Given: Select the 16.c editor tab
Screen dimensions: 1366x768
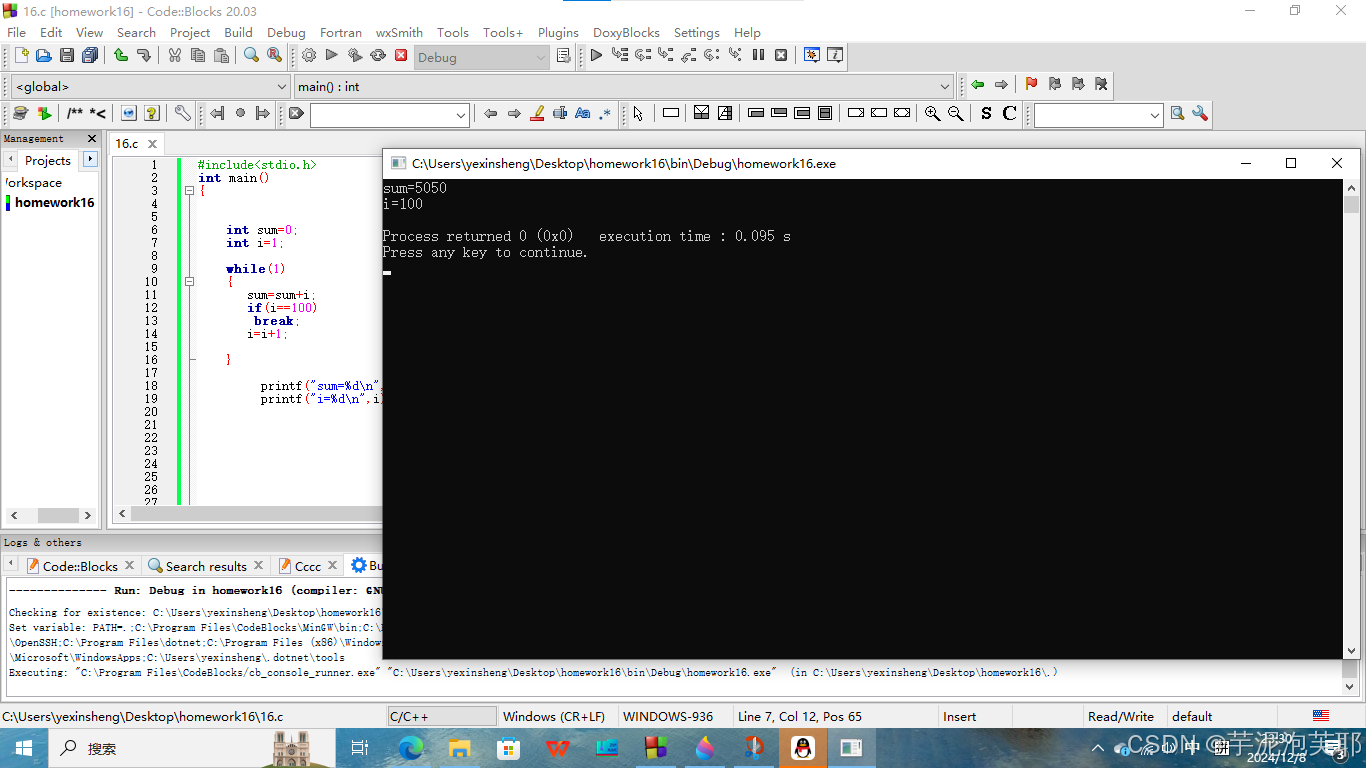Looking at the screenshot, I should pyautogui.click(x=127, y=143).
